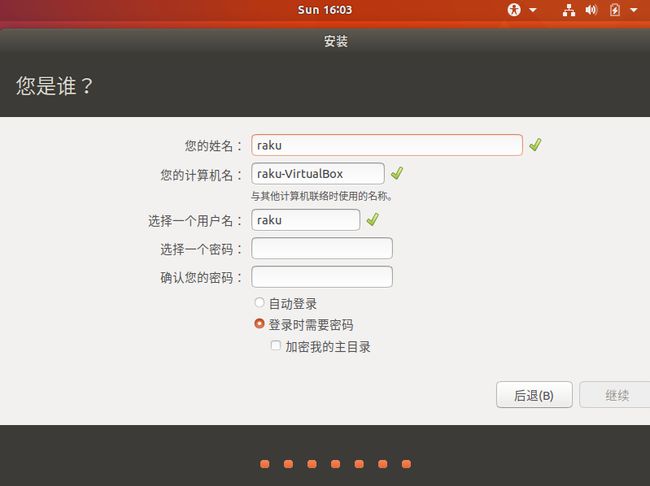The image size is (650, 486).
Task: Click the wired network status icon
Action: [569, 10]
